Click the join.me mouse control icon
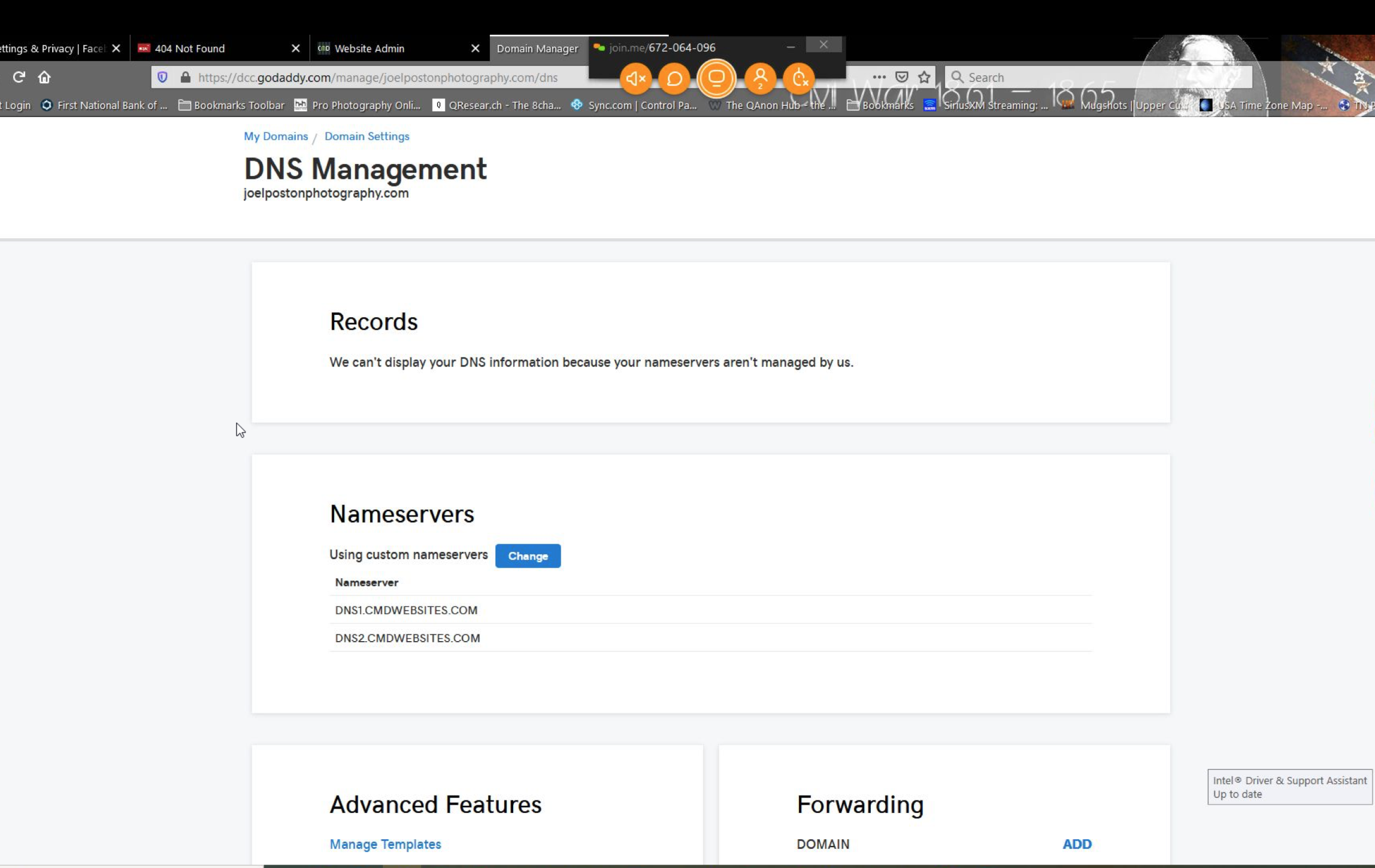This screenshot has height=868, width=1375. pos(799,78)
